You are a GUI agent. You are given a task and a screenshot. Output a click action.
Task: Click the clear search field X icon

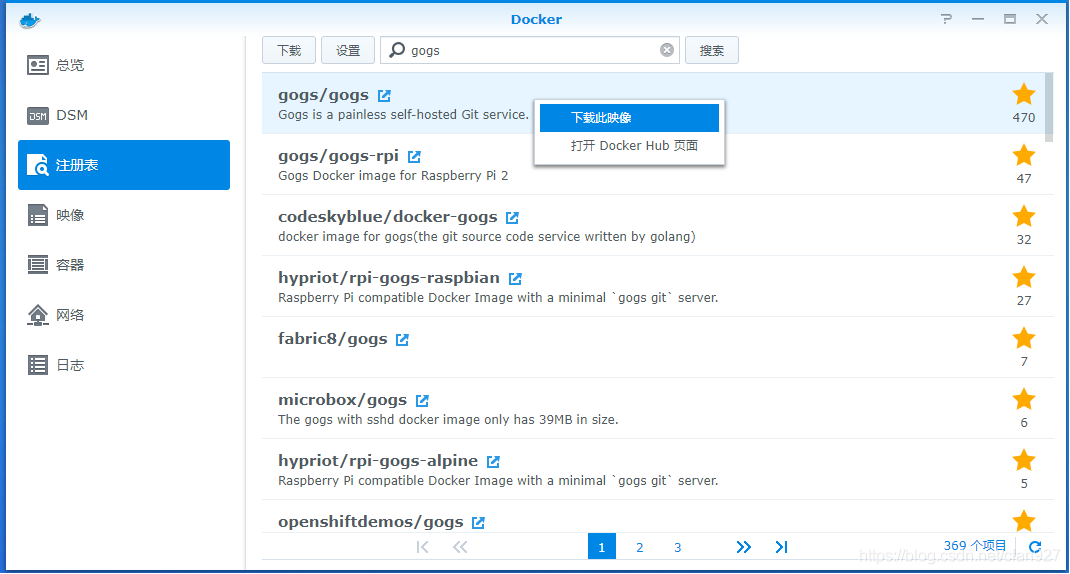(667, 50)
